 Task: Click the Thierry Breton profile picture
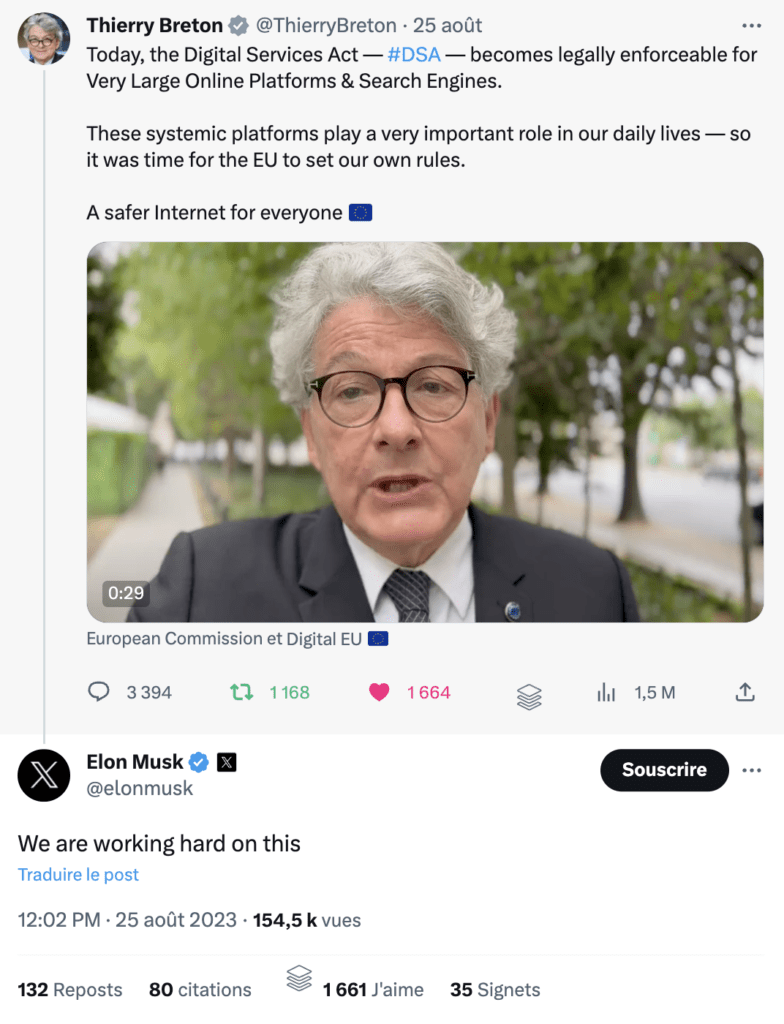44,39
